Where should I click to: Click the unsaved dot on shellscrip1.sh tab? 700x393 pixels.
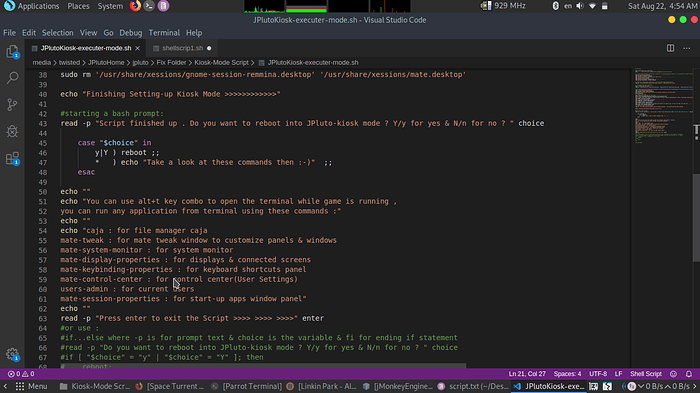209,48
